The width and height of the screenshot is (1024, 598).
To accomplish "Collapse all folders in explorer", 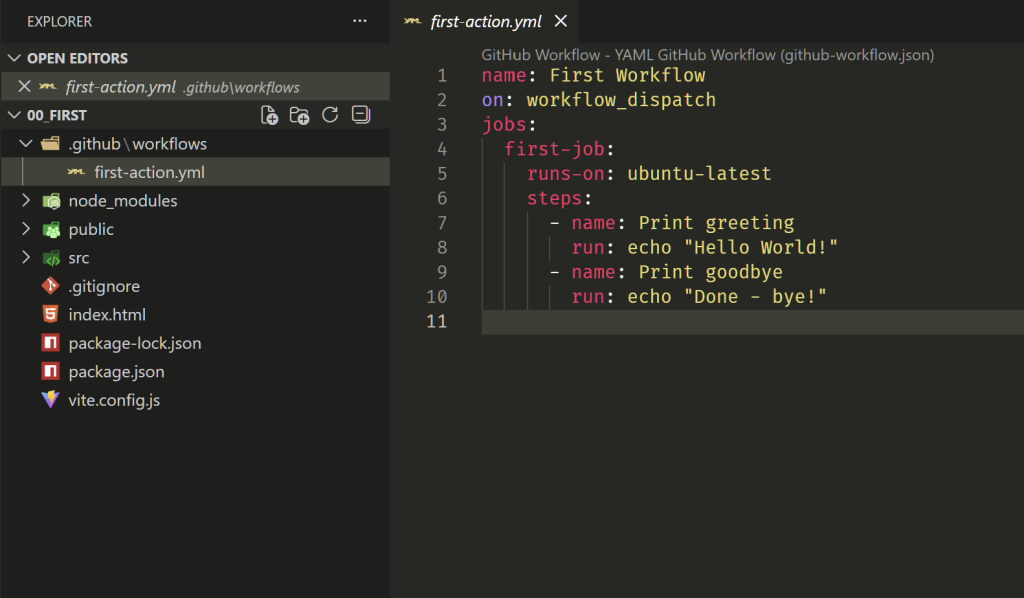I will click(361, 116).
